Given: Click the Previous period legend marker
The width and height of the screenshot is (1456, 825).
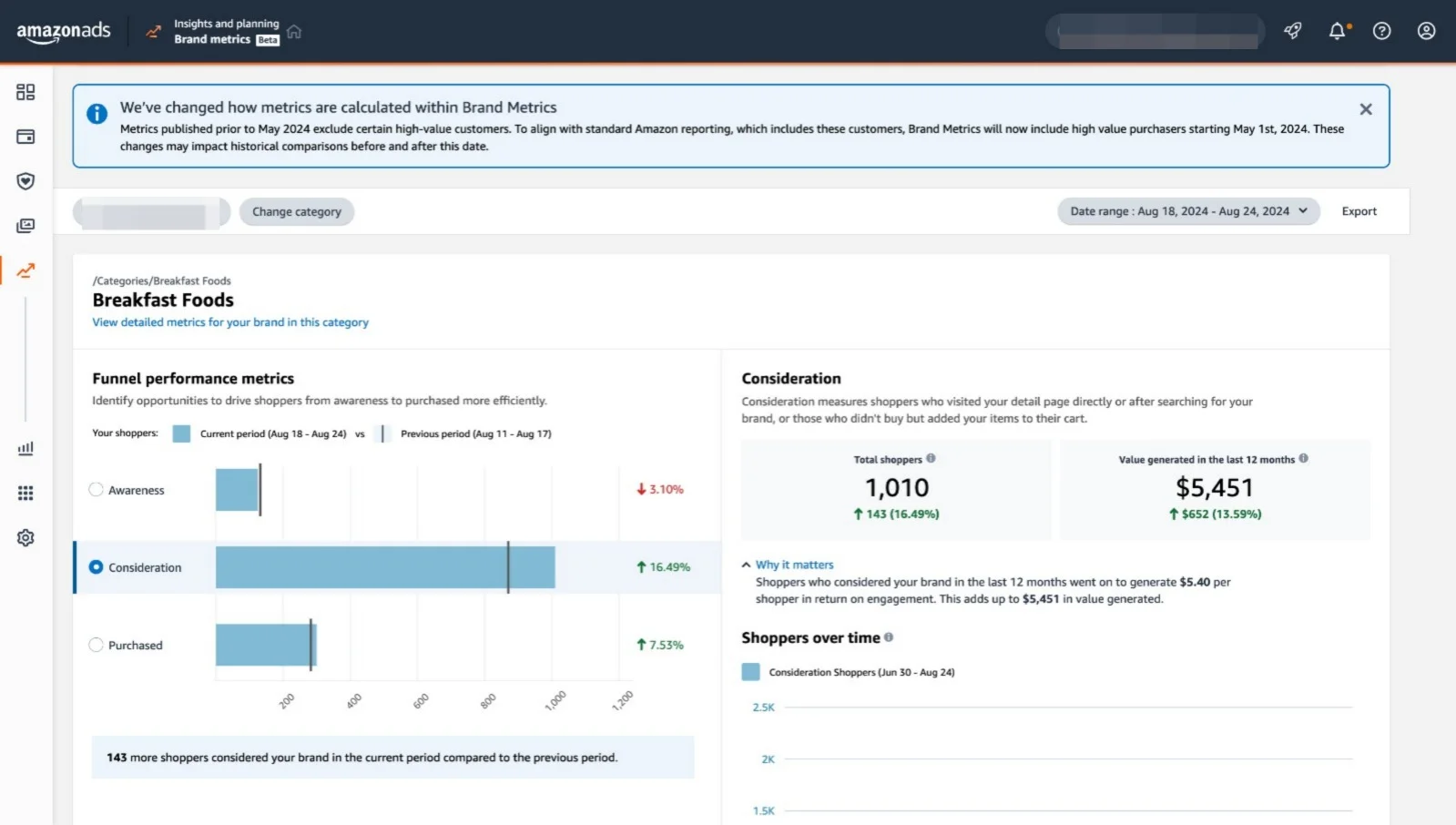Looking at the screenshot, I should coord(382,433).
